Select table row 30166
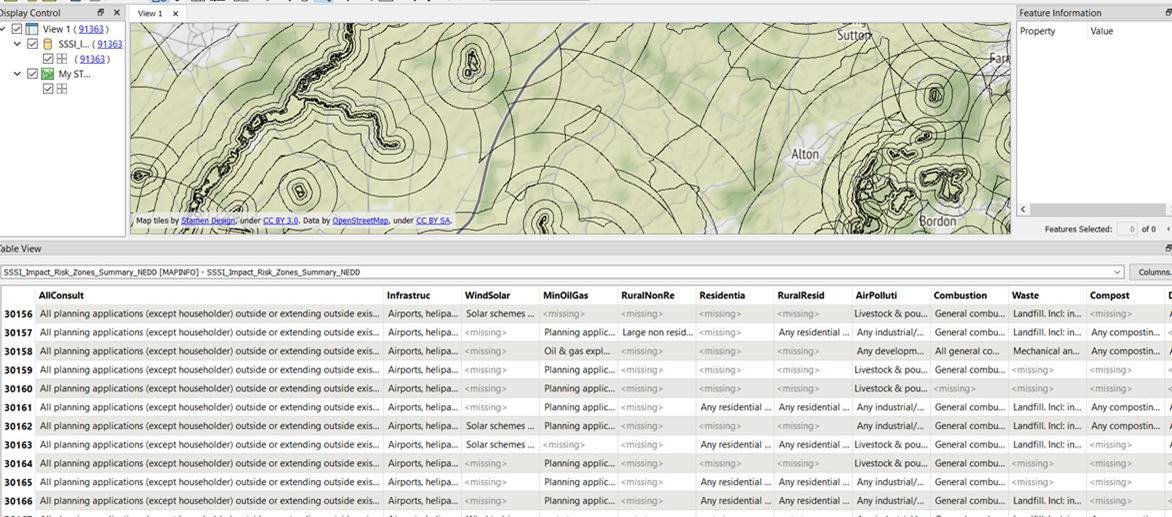Viewport: 1172px width, 517px height. 18,501
